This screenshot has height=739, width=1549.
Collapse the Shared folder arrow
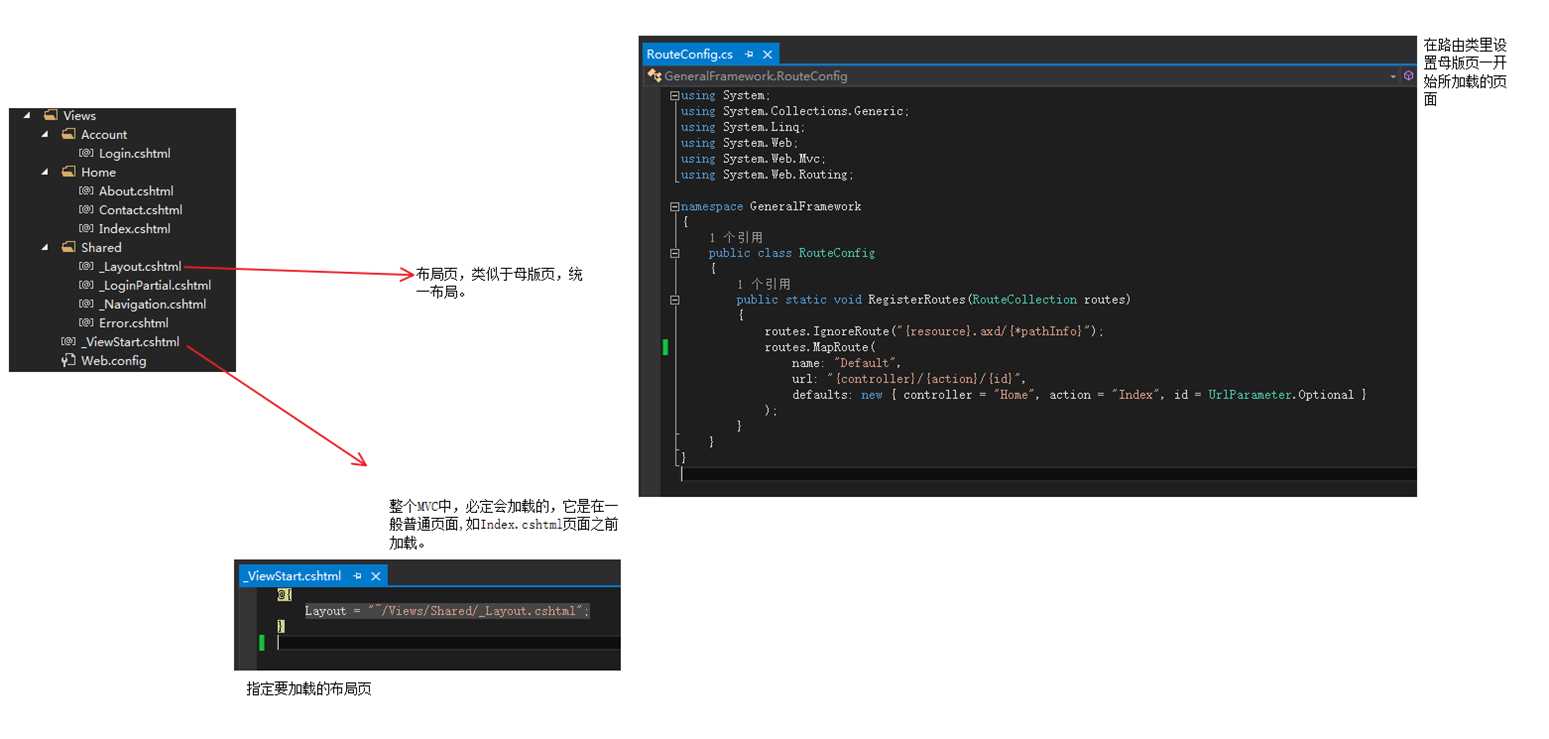point(45,247)
